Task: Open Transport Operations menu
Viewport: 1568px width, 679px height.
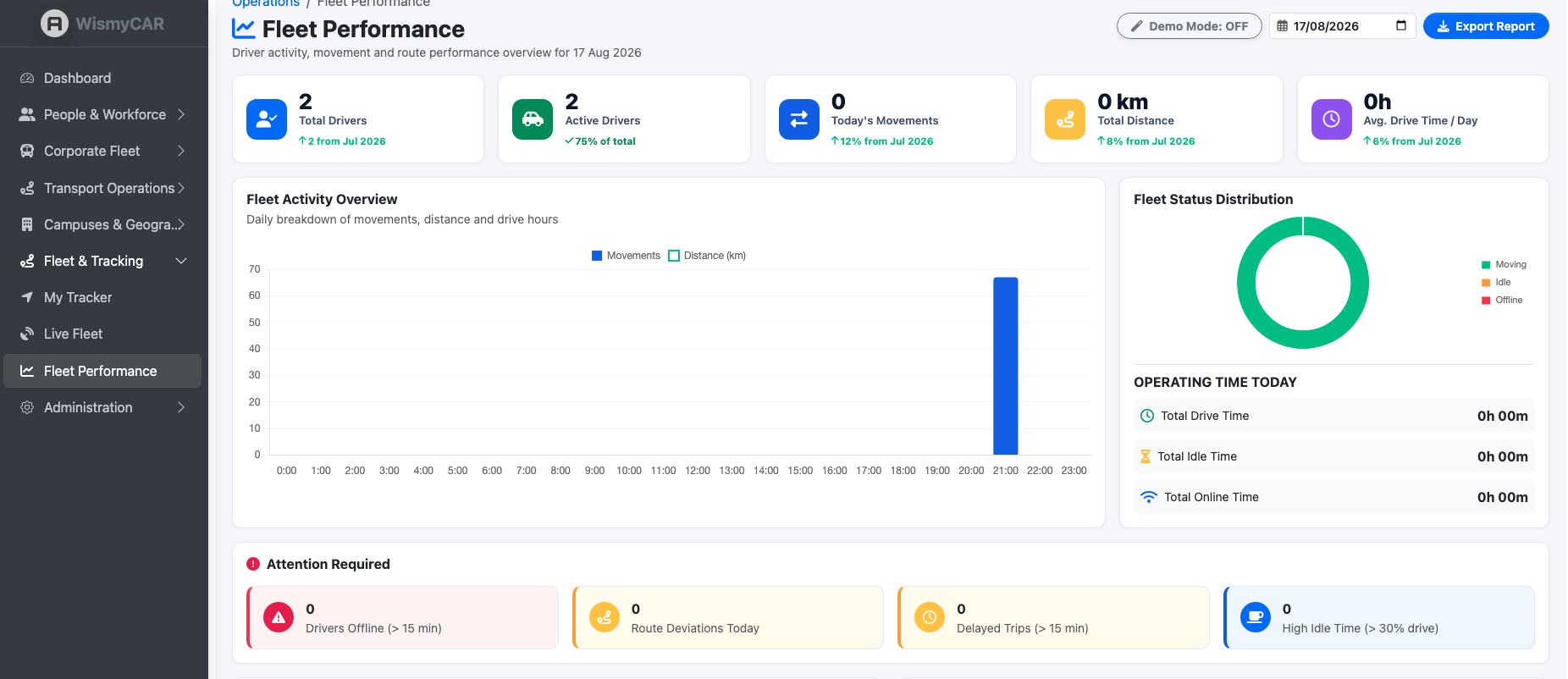Action: click(x=102, y=188)
